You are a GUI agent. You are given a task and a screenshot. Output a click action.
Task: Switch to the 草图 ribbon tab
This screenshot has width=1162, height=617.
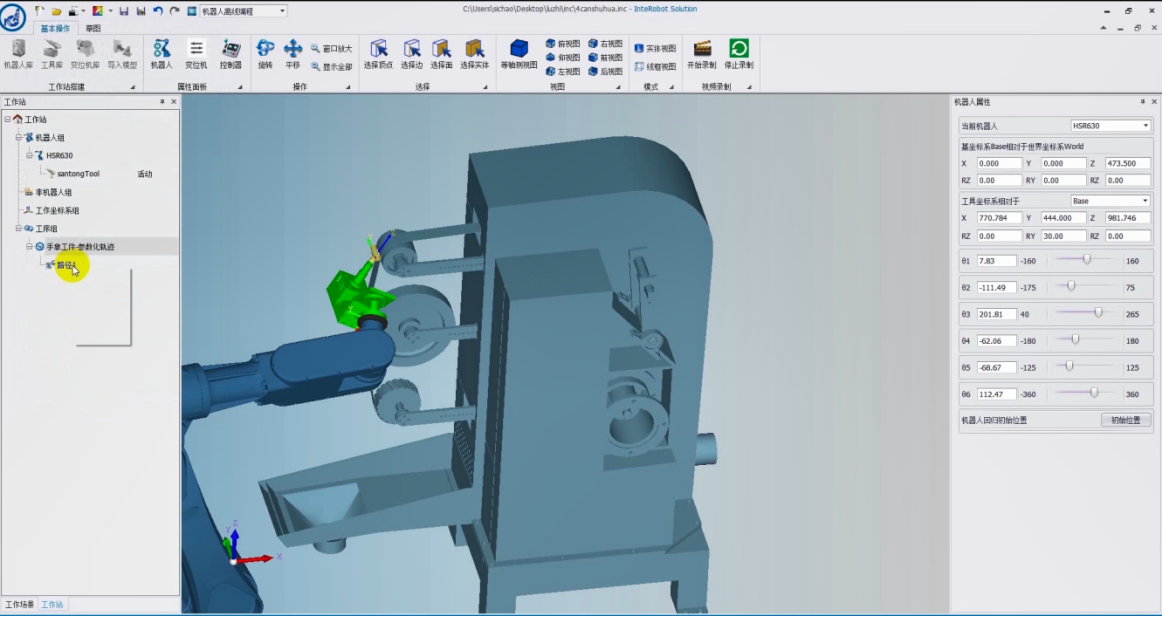93,28
